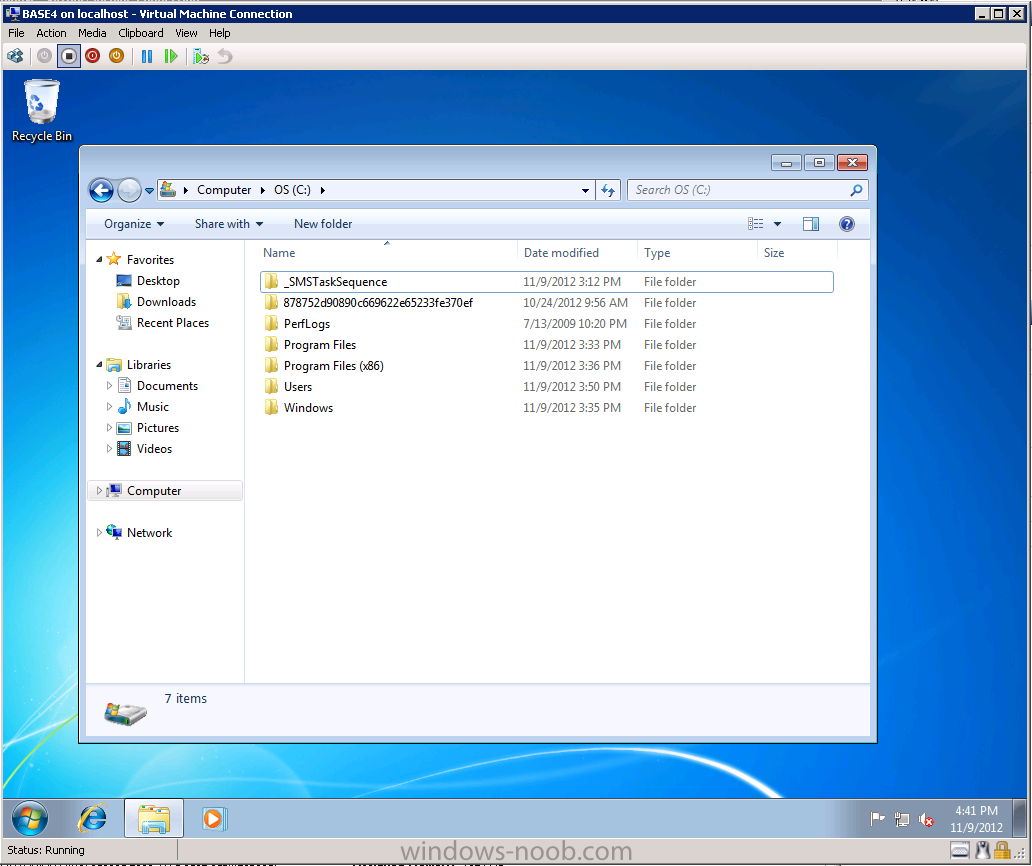
Task: Open the view options dropdown arrow
Action: click(x=777, y=224)
